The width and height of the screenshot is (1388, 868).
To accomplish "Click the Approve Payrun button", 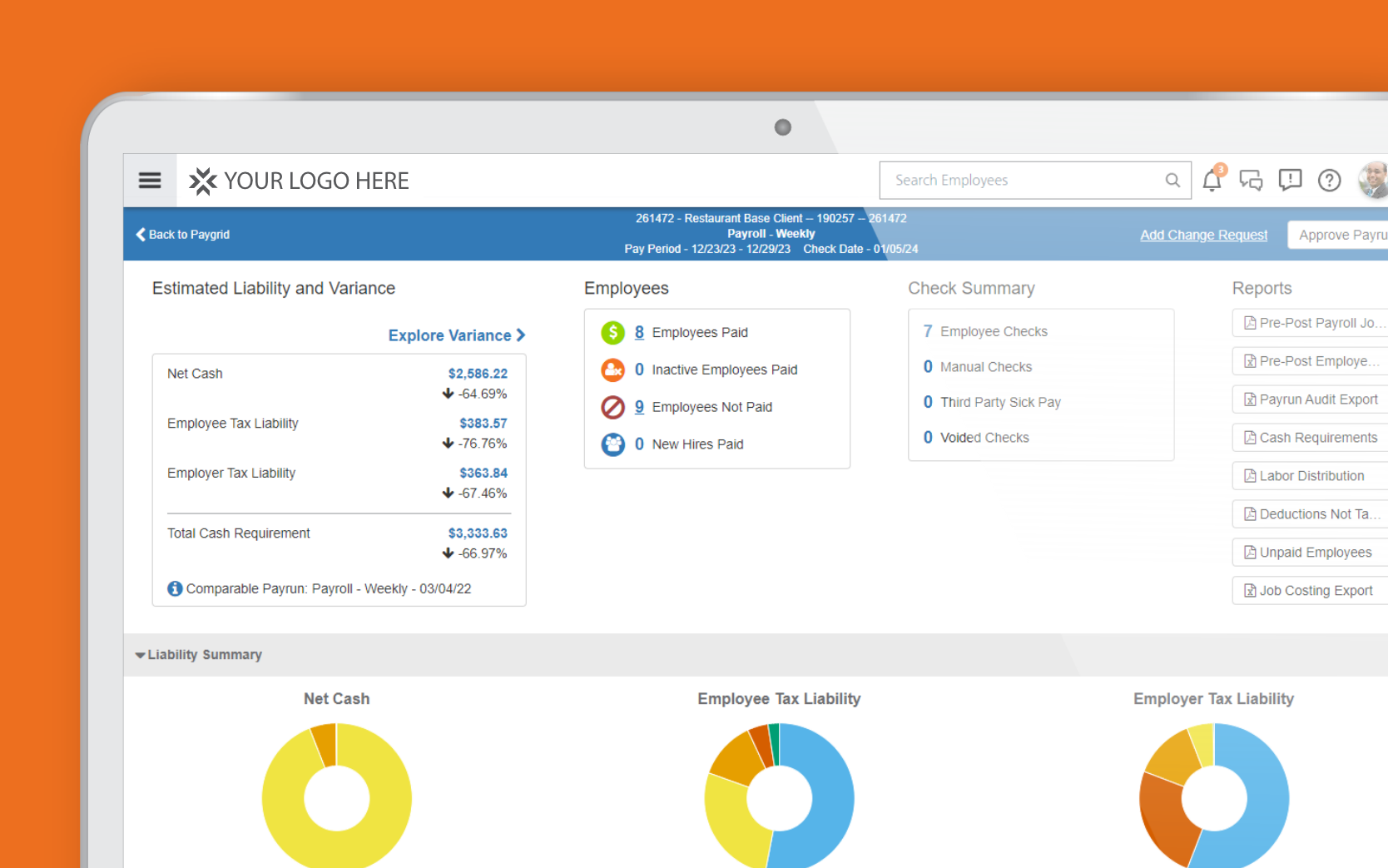I will [1338, 235].
